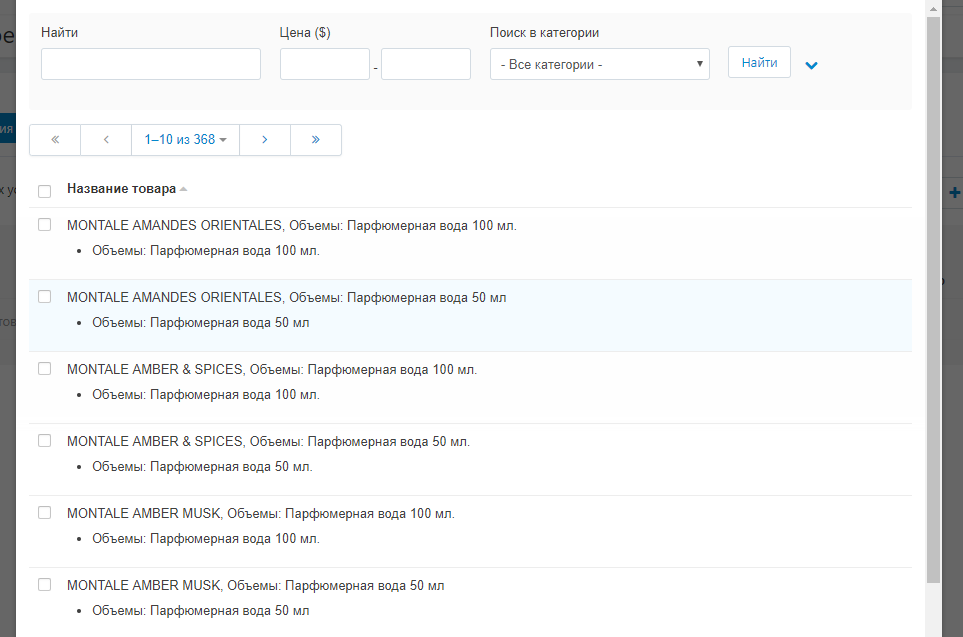The width and height of the screenshot is (963, 637).
Task: Select MONTALE AMBER & SPICES 100 мл product name
Action: point(272,369)
